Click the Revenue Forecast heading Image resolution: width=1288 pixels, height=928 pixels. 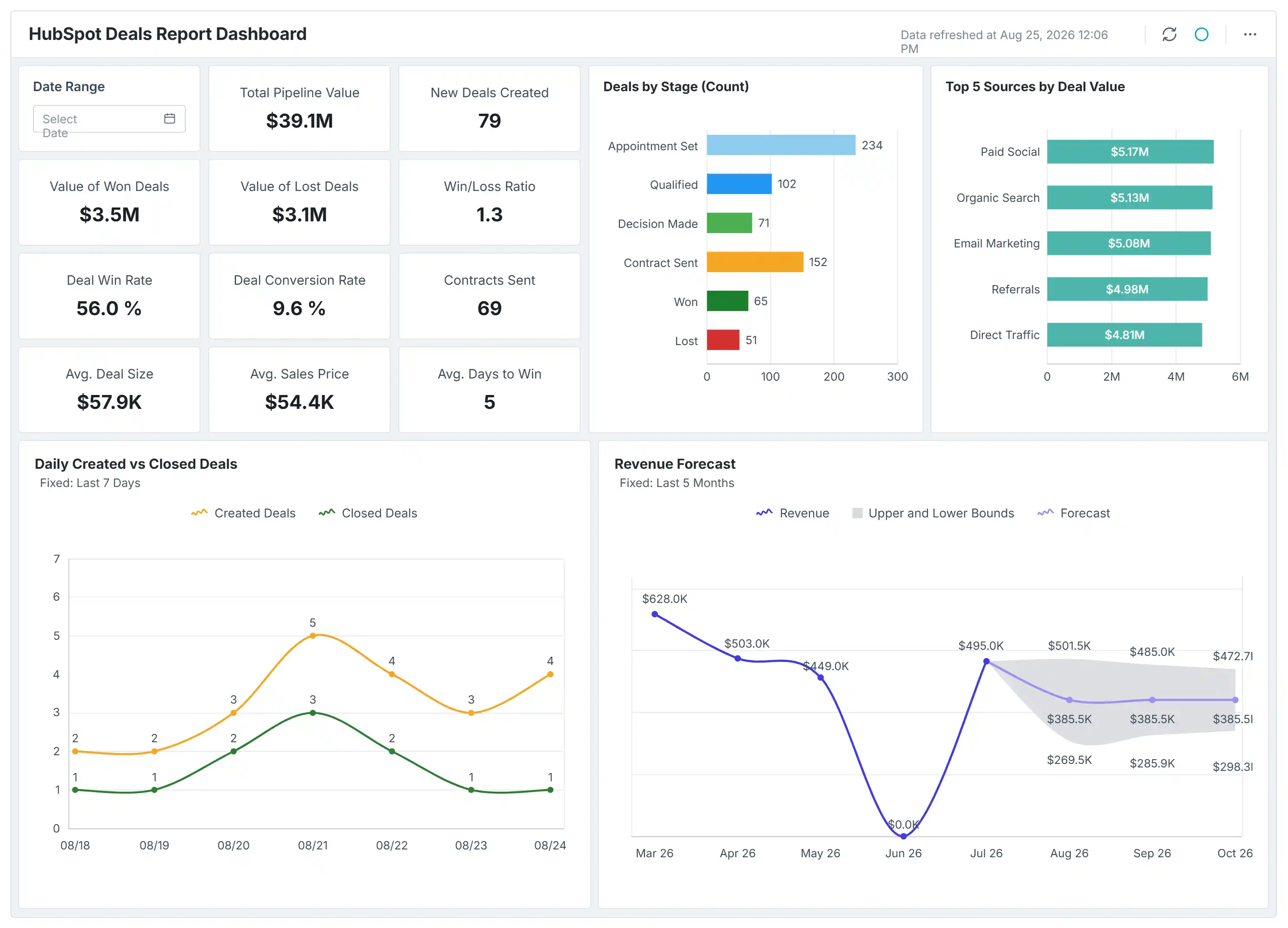(x=675, y=464)
